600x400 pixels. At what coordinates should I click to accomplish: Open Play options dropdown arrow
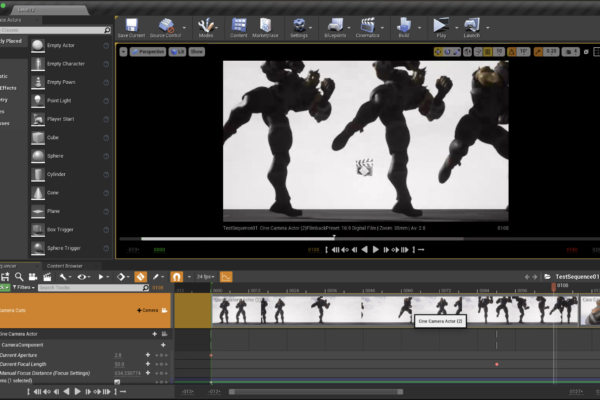[x=456, y=28]
